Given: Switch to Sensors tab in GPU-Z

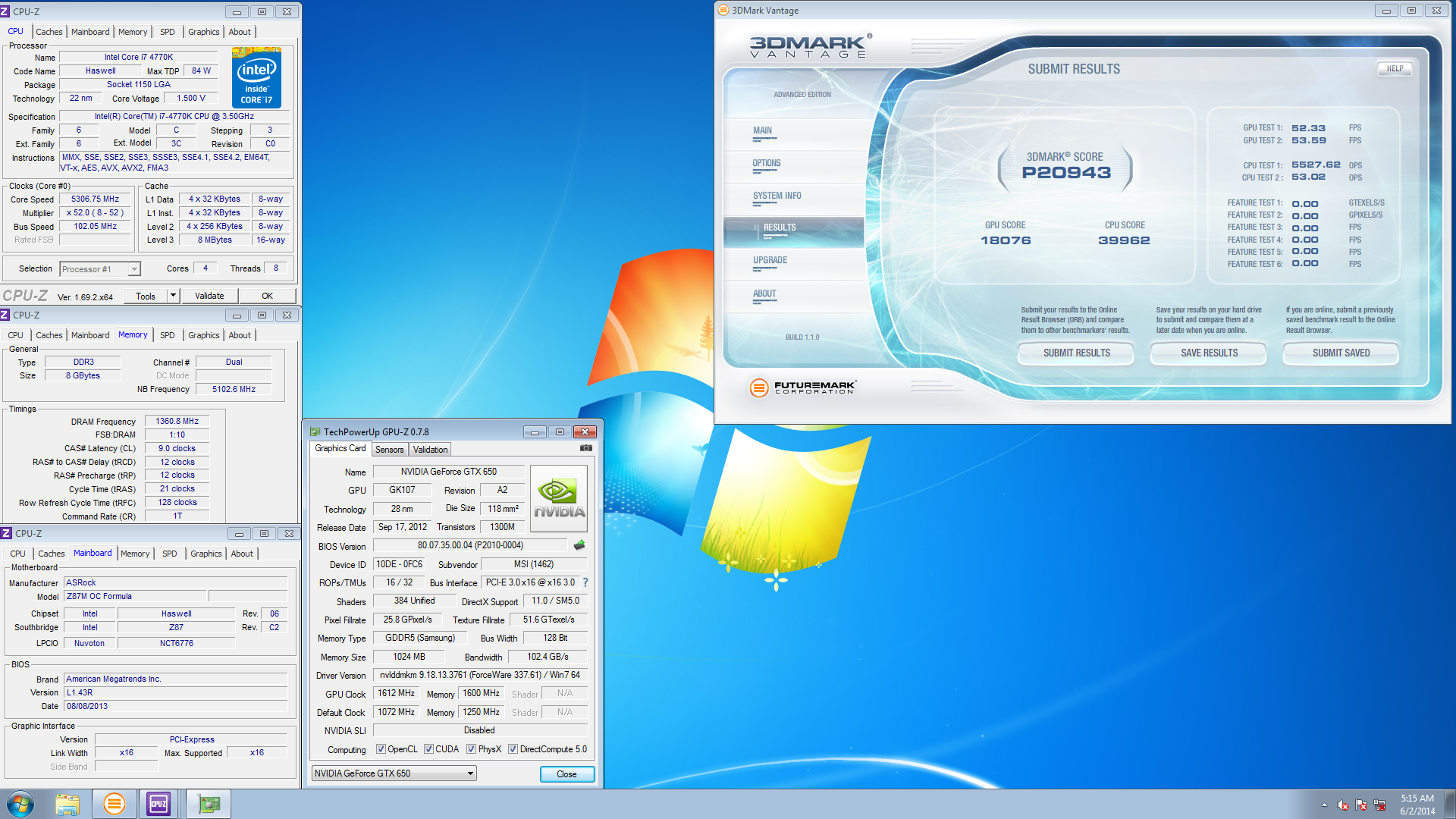Looking at the screenshot, I should pos(390,450).
